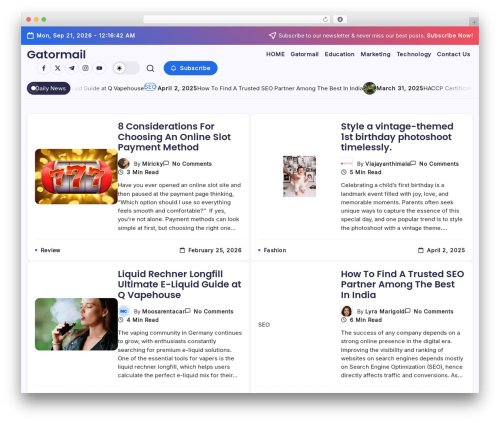
Task: Open the Telegram social icon
Action: (x=72, y=68)
